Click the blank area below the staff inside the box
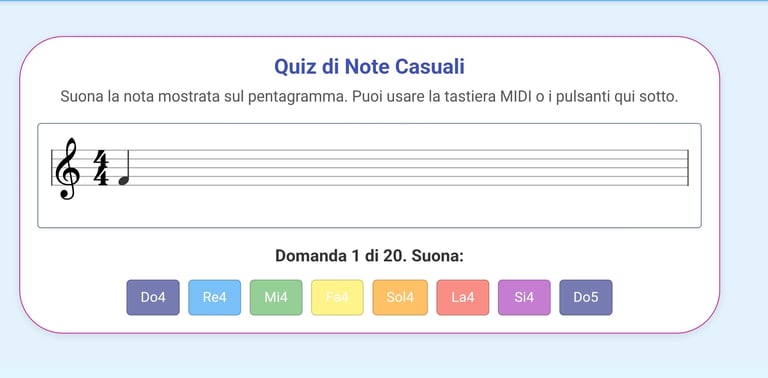 click(369, 208)
